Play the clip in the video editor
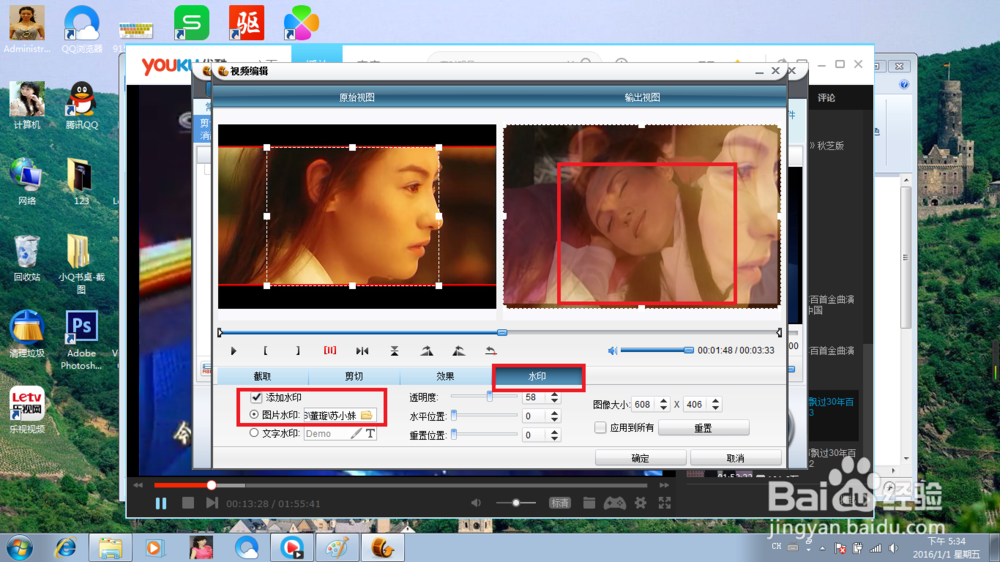Screen dimensions: 1000x562 pyautogui.click(x=233, y=351)
